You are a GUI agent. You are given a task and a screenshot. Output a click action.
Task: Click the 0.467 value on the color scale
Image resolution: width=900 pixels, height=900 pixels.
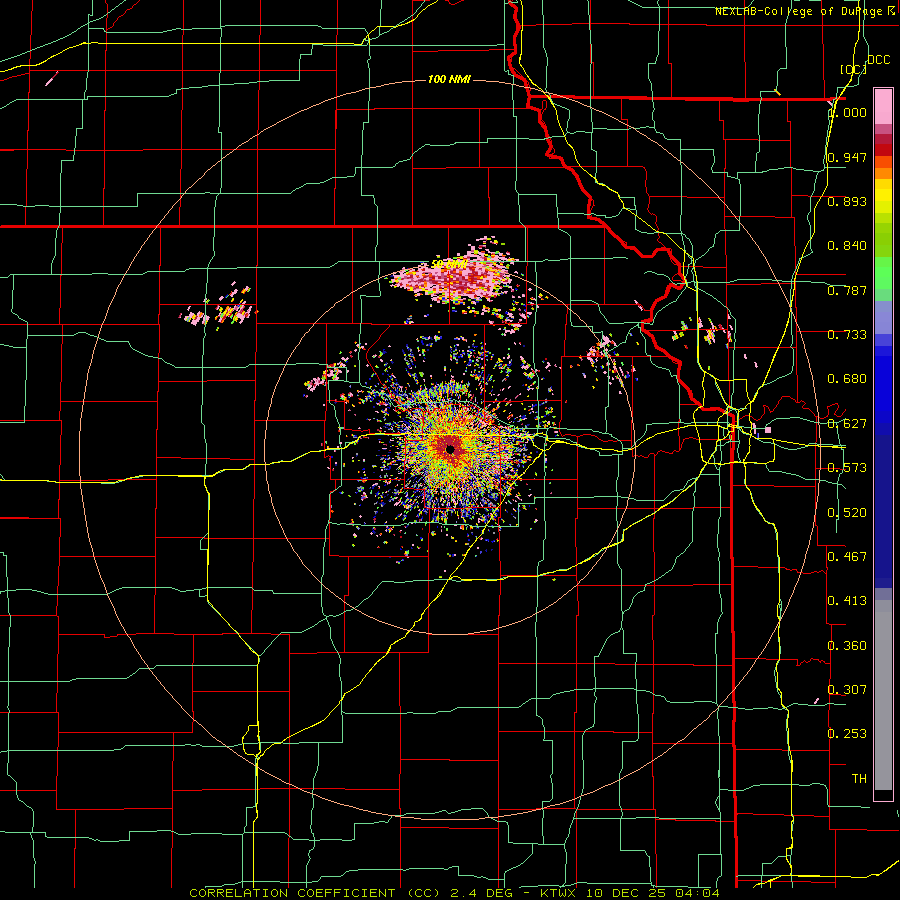coord(847,557)
